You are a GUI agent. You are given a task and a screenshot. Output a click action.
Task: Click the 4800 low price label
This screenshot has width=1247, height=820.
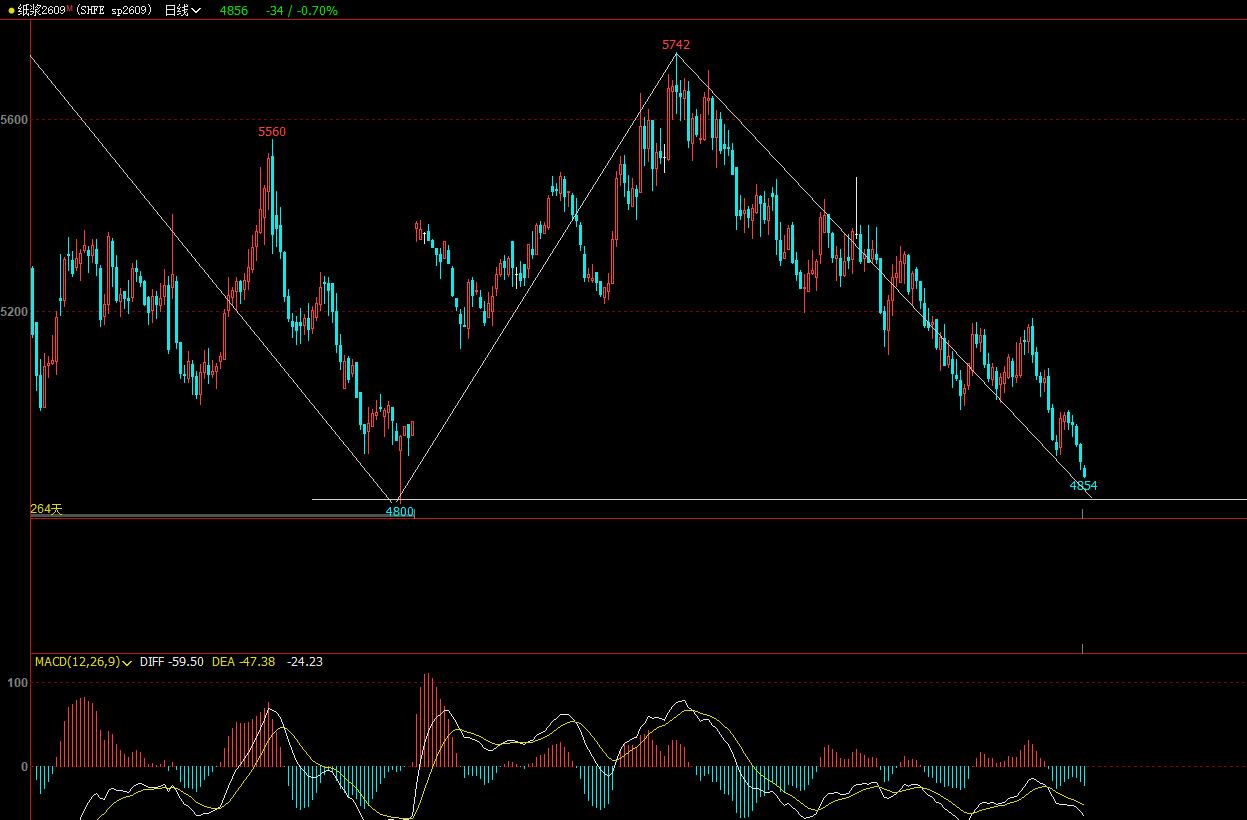coord(399,511)
